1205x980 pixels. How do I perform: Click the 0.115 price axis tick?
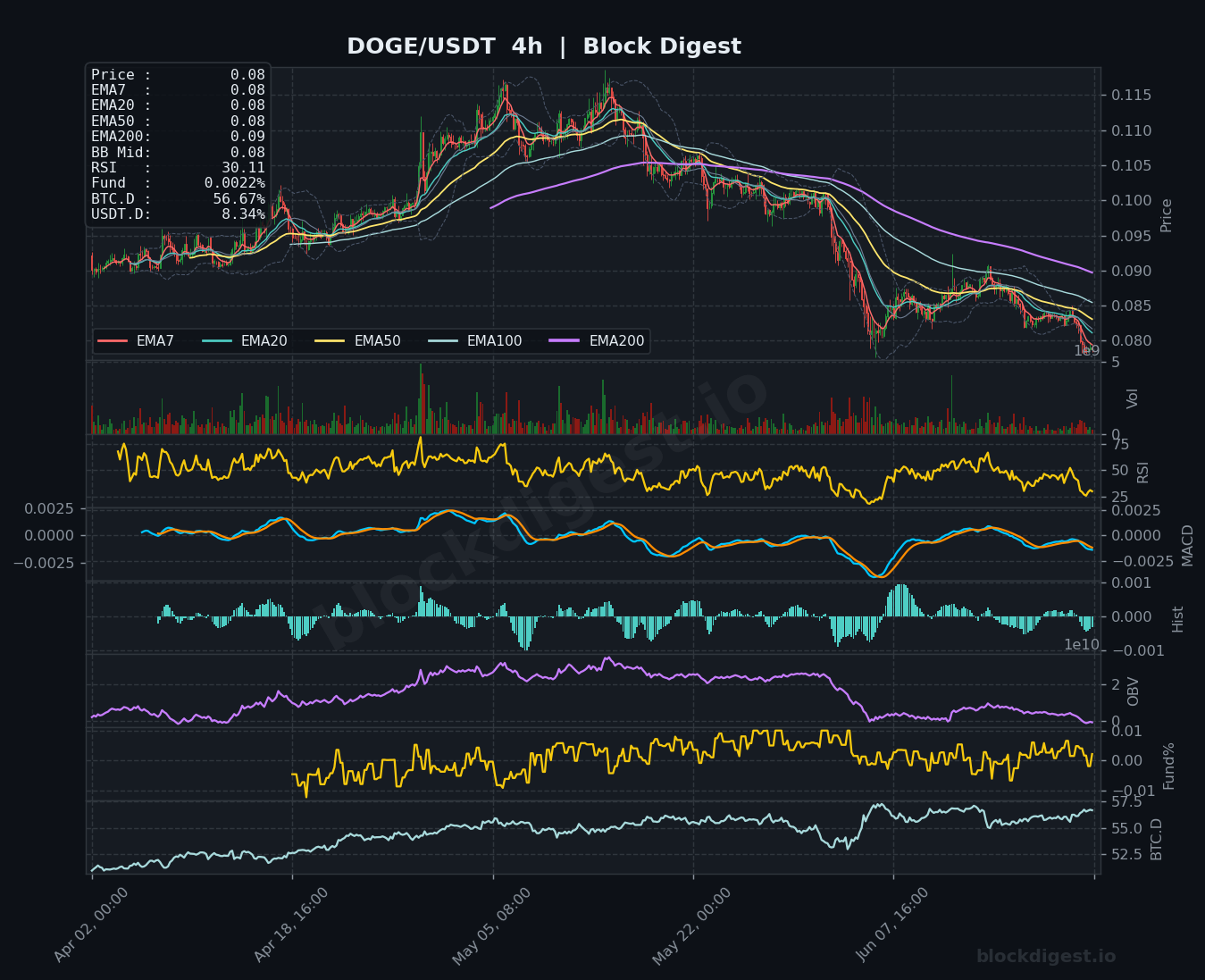[x=1130, y=96]
